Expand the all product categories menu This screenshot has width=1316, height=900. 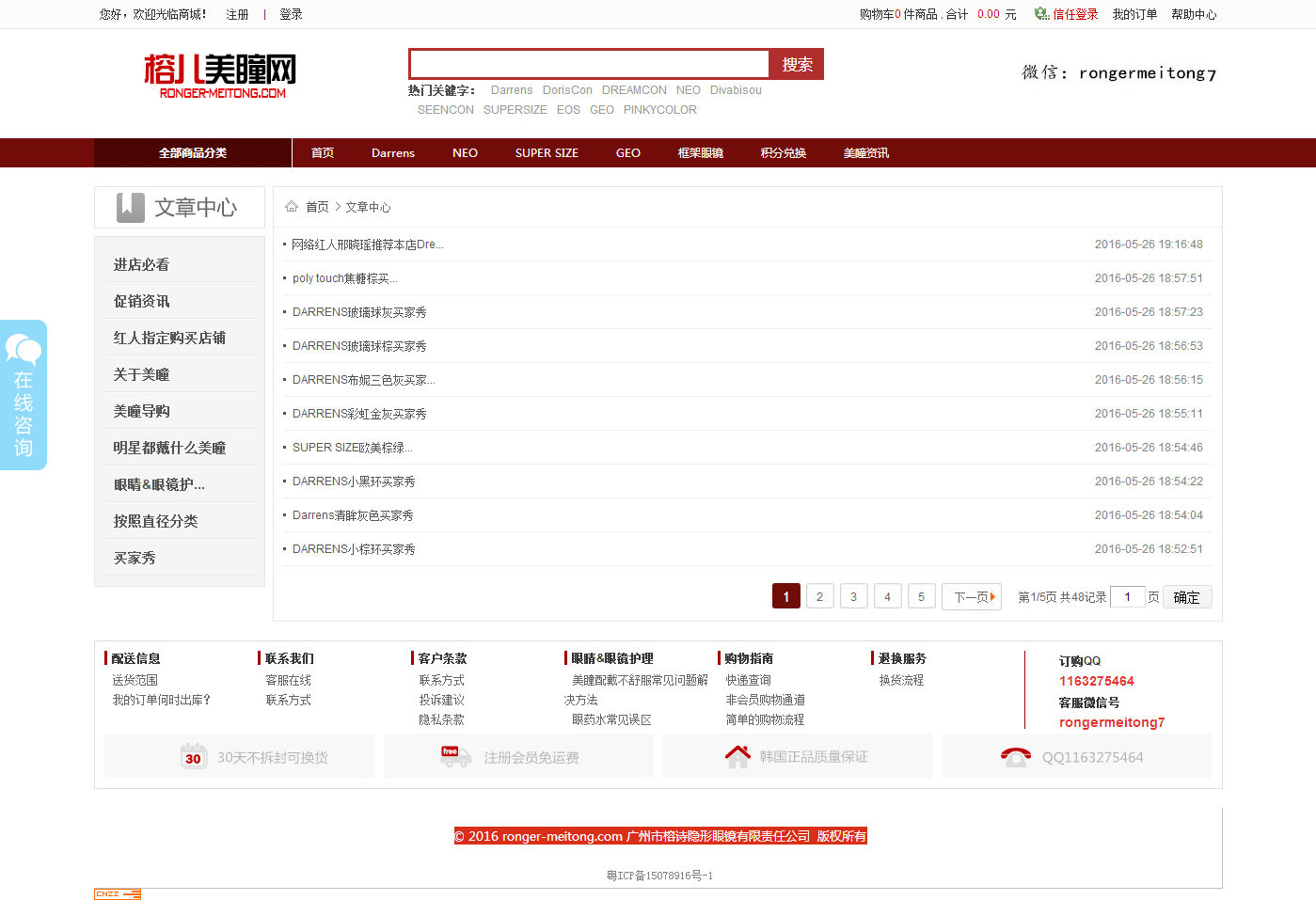point(193,153)
